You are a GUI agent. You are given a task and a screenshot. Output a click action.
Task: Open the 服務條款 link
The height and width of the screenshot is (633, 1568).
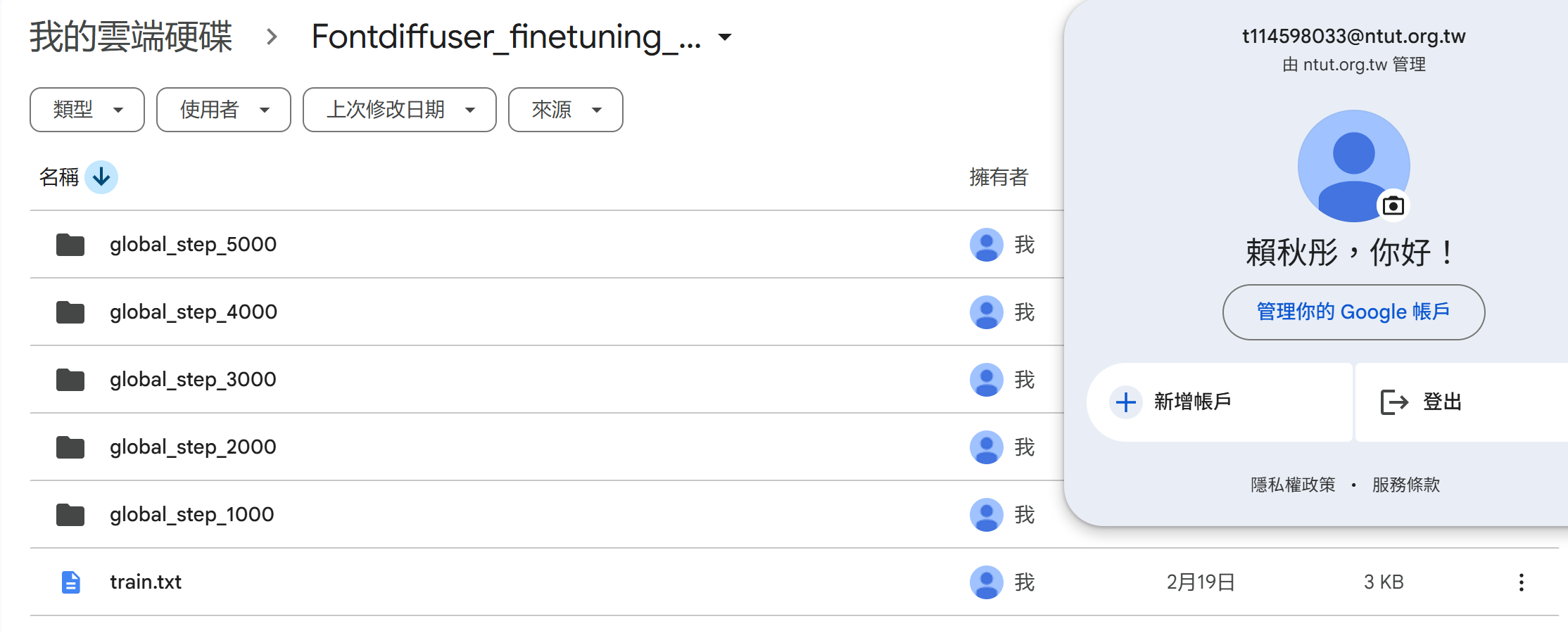click(1405, 485)
